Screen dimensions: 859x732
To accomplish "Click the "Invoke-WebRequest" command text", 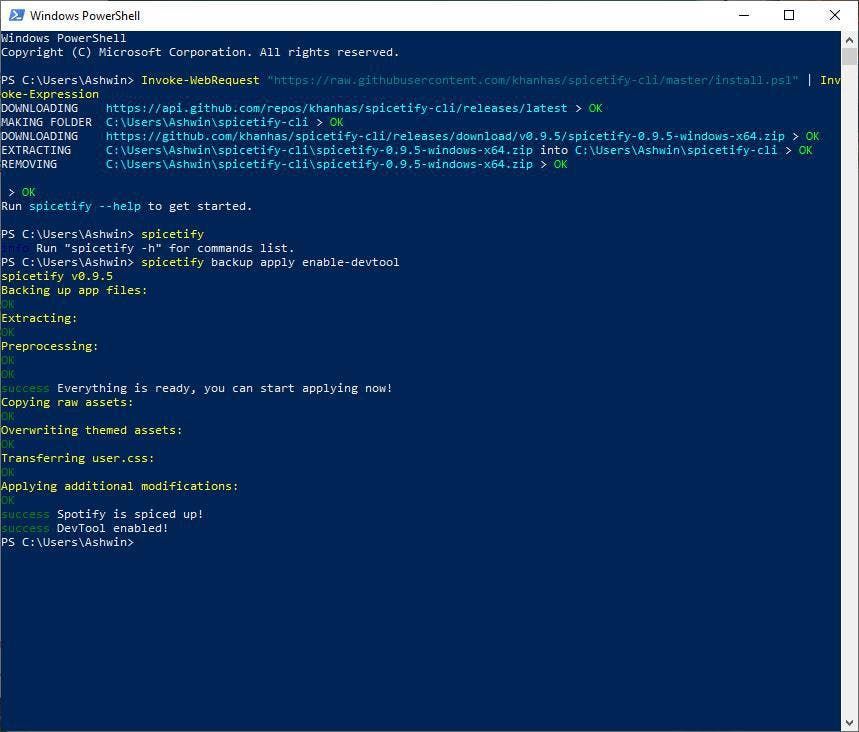I will coord(200,80).
